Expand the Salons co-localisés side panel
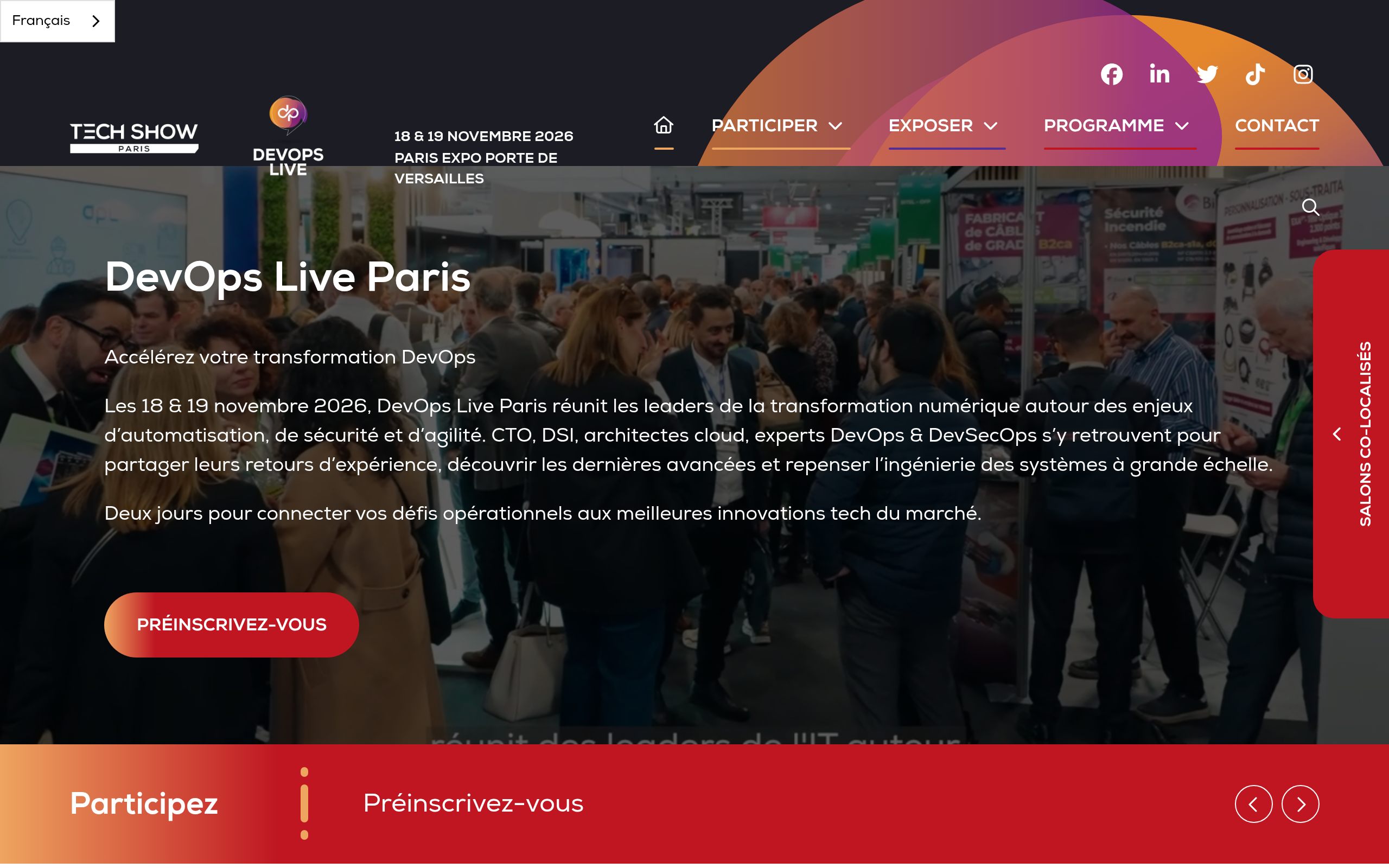The height and width of the screenshot is (868, 1389). coord(1350,434)
